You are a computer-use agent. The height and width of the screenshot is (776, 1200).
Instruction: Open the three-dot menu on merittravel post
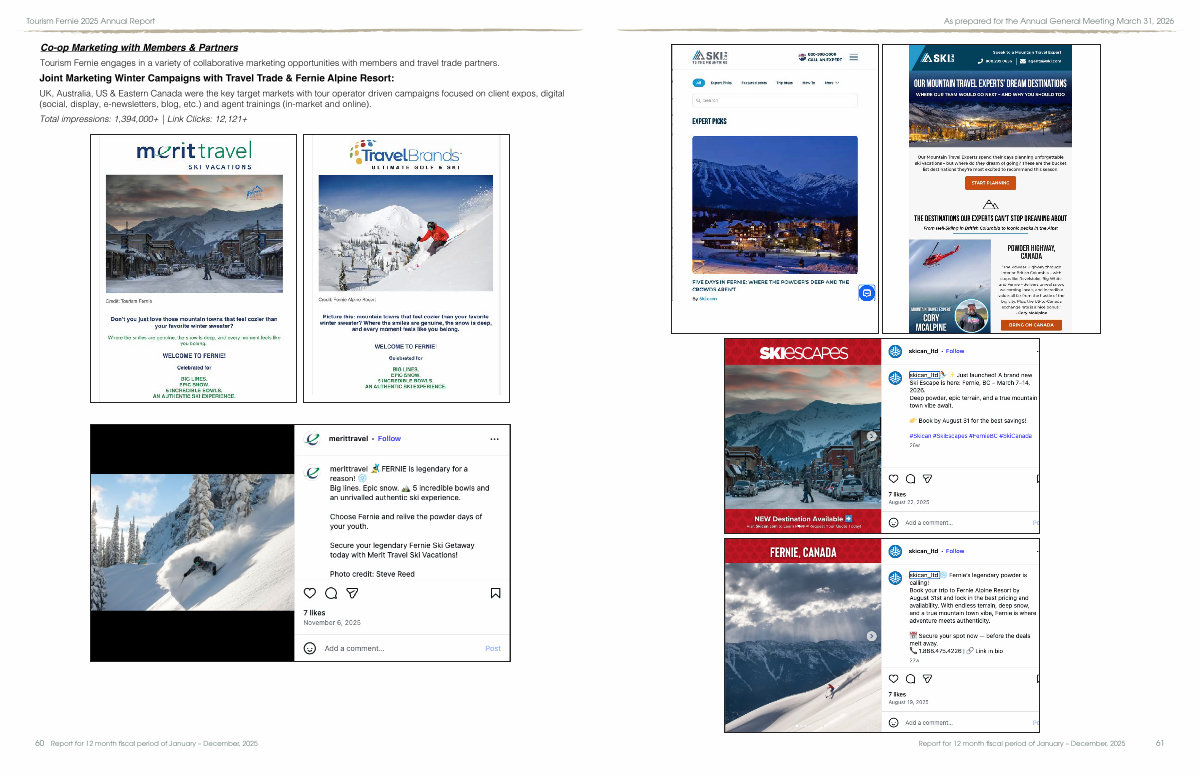click(x=494, y=439)
